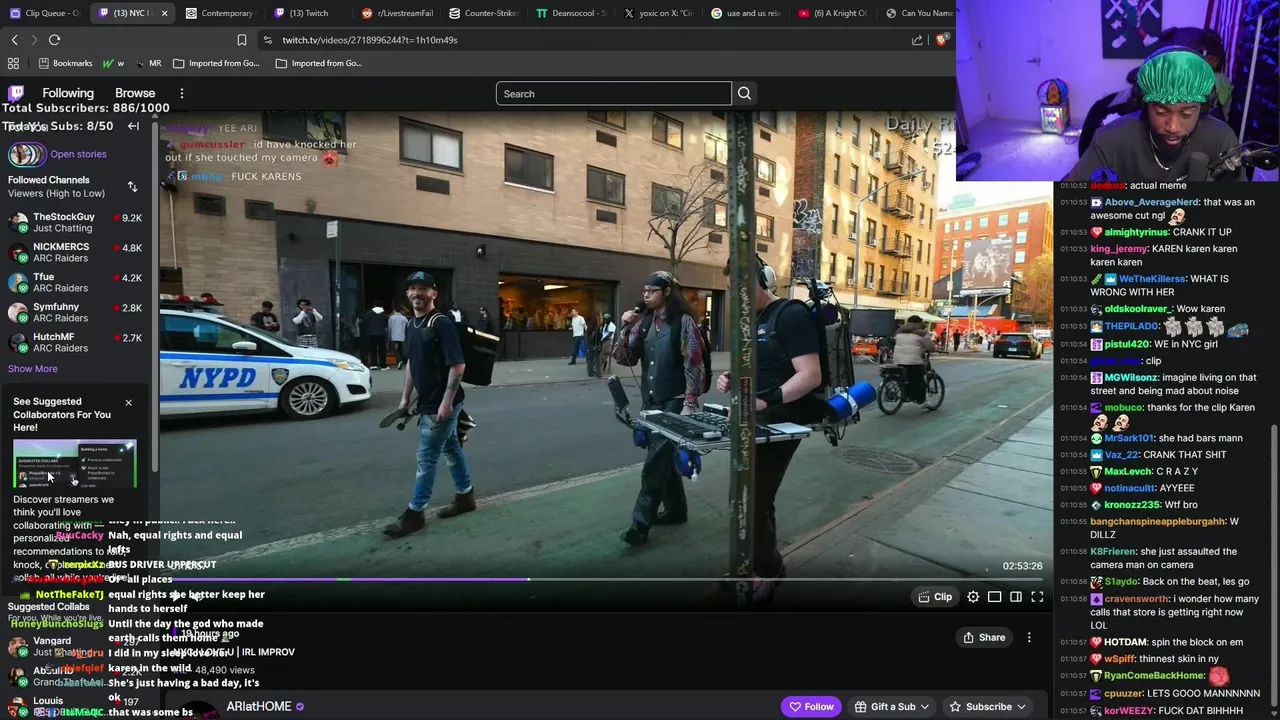This screenshot has height=720, width=1280.
Task: Enter fullscreen on the video player
Action: (1037, 597)
